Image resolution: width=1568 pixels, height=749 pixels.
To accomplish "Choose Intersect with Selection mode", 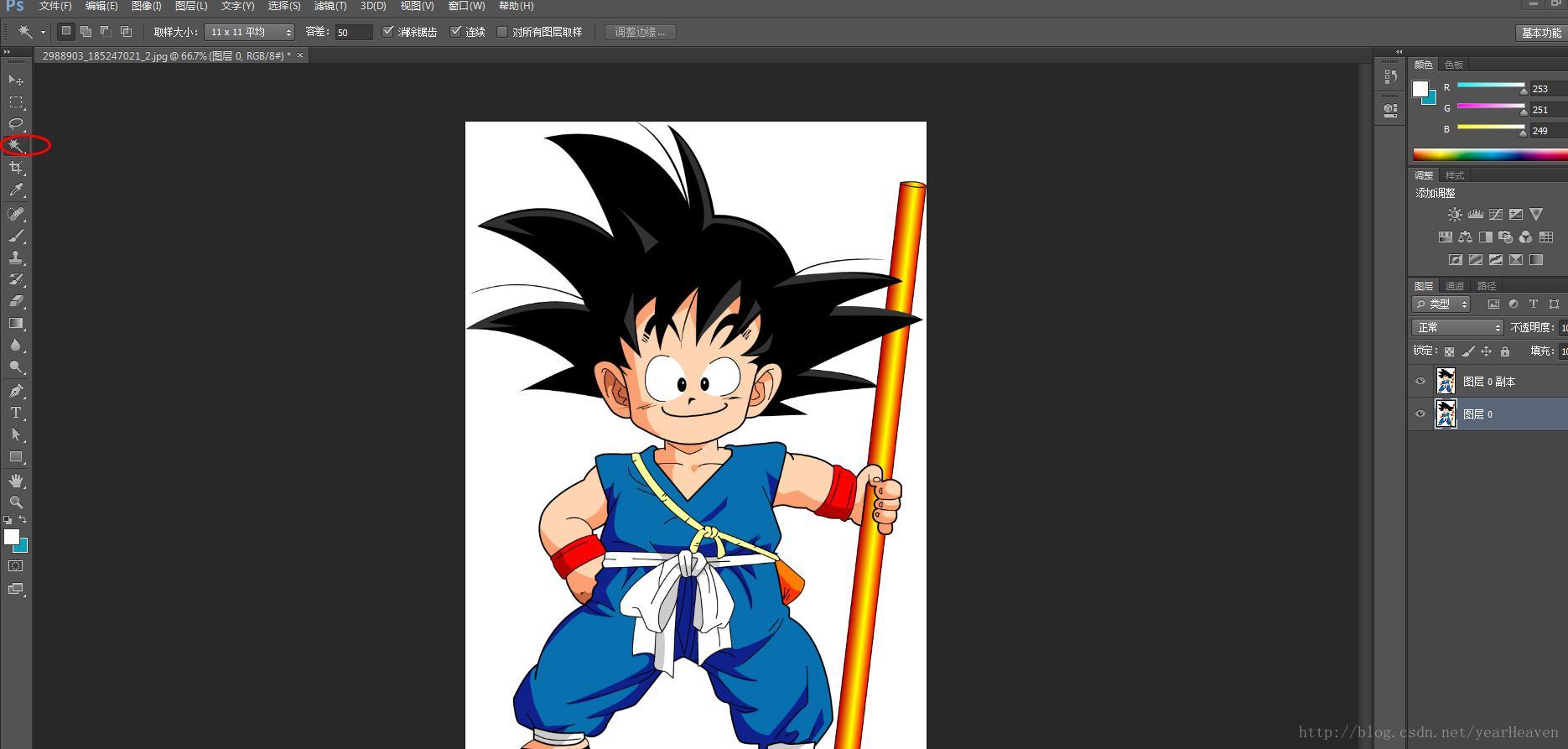I will 126,32.
